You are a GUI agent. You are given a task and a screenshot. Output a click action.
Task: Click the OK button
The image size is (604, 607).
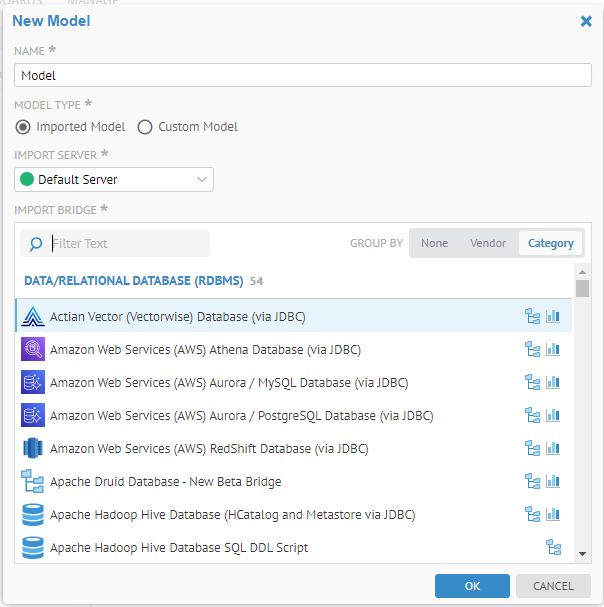[472, 586]
